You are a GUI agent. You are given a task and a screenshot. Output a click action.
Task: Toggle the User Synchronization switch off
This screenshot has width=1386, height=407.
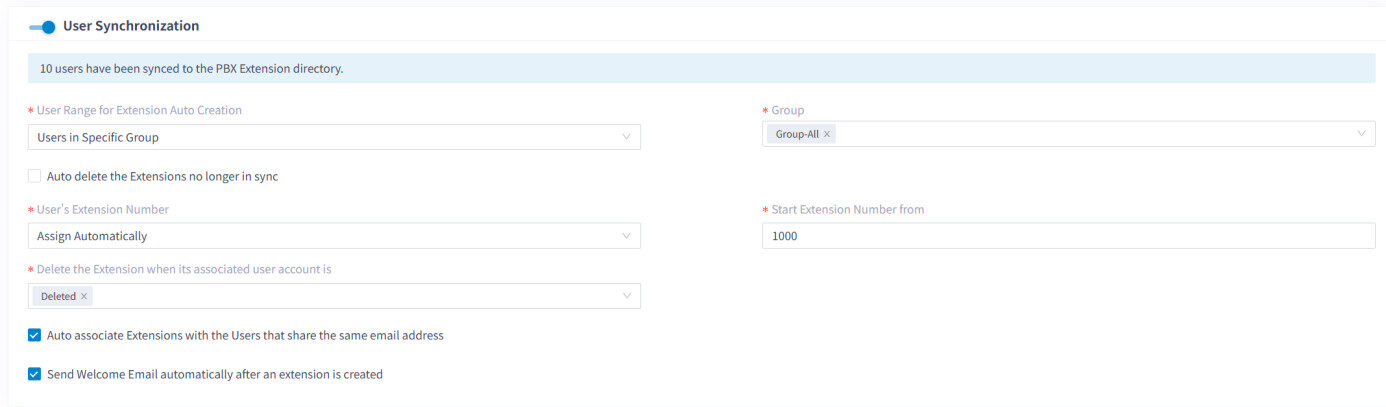pos(42,27)
